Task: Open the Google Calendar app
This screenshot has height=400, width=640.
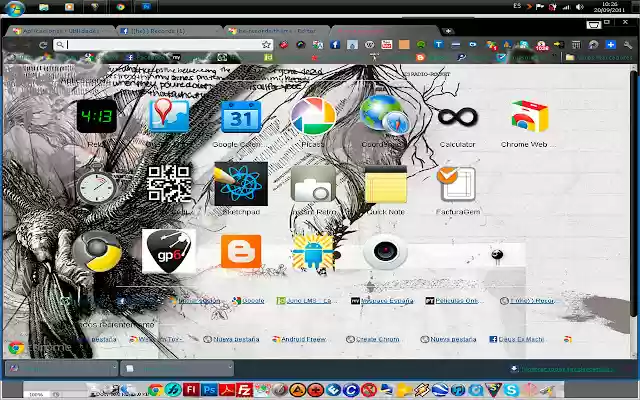Action: [241, 117]
